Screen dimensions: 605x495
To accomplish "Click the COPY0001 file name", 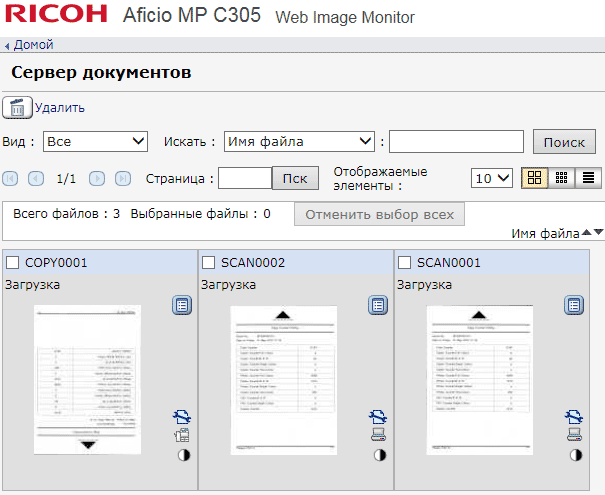I will coord(56,263).
